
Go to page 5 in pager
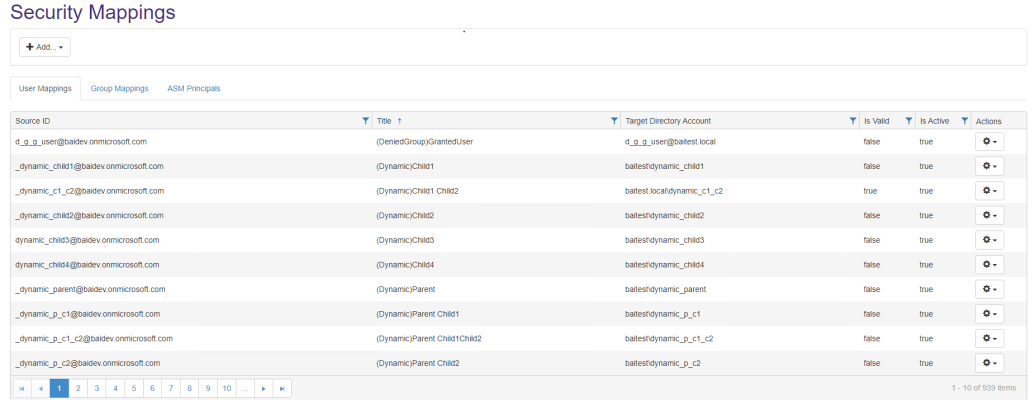tap(133, 388)
